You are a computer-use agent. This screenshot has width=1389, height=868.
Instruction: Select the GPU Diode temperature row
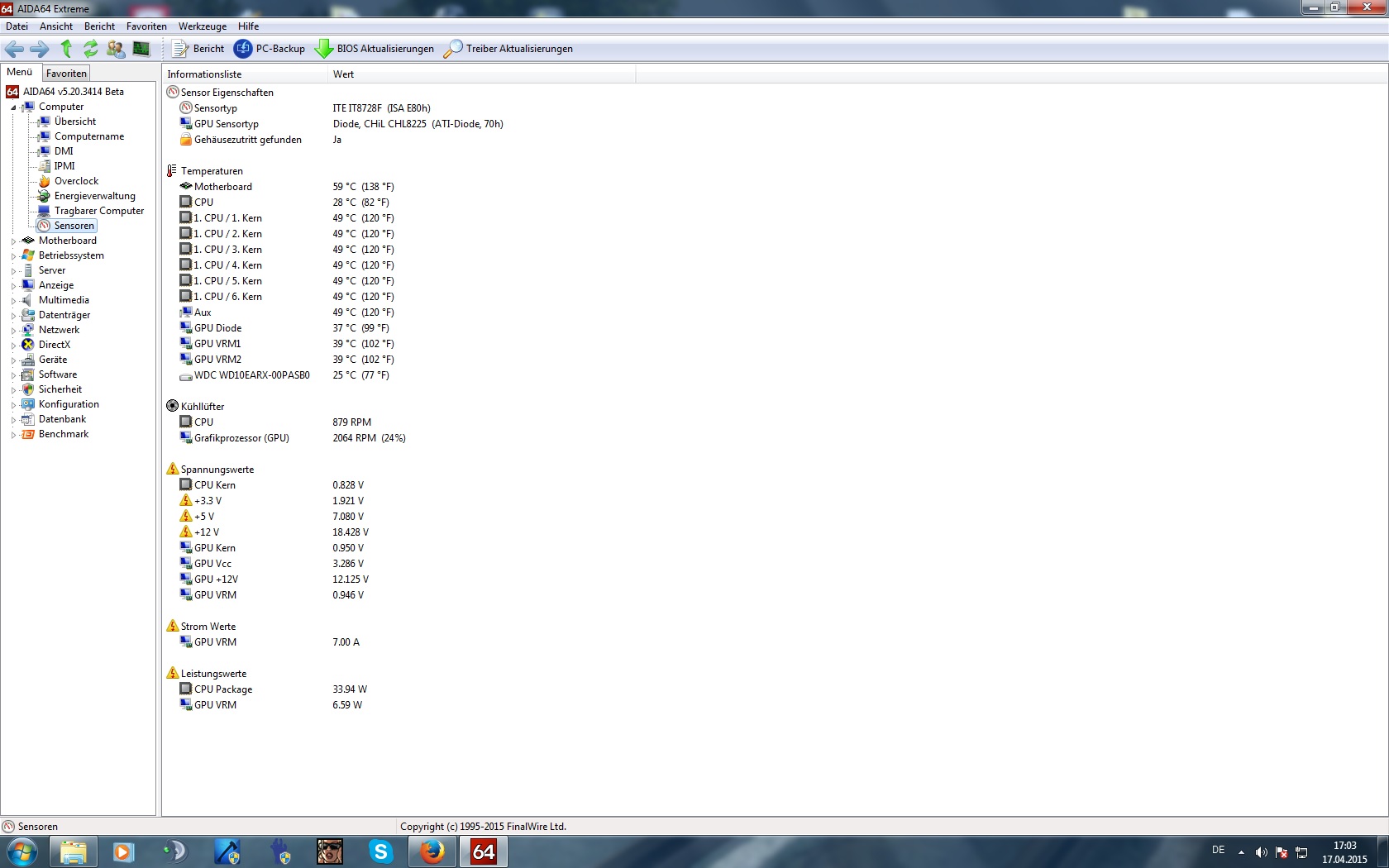point(286,328)
